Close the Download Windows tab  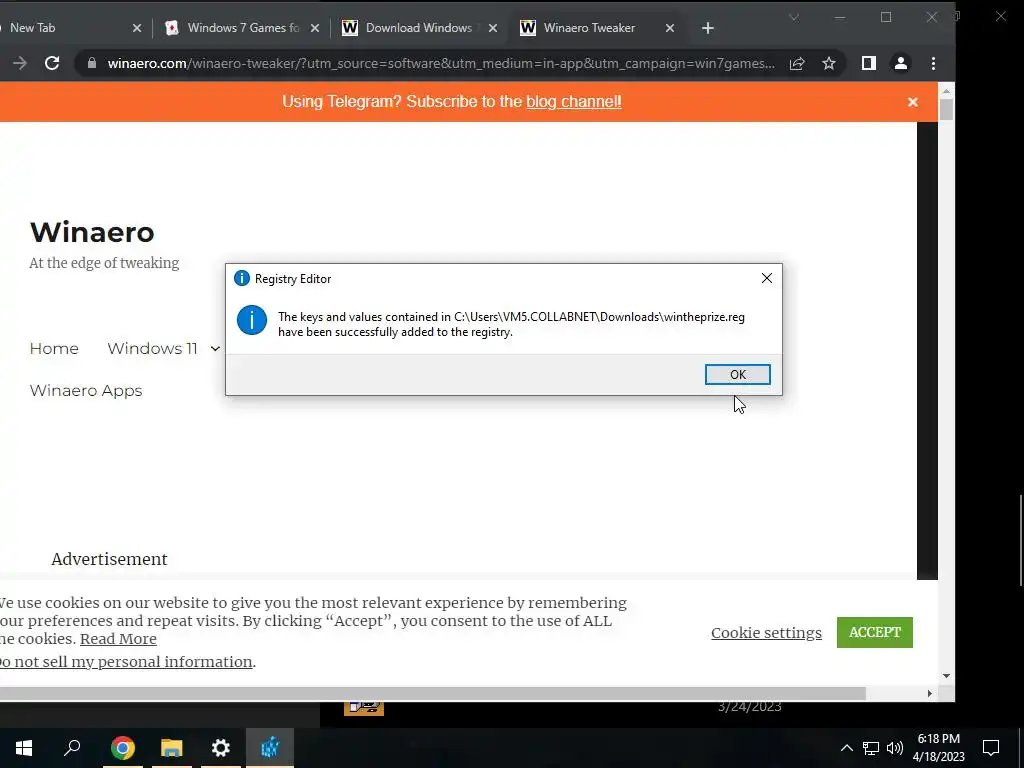tap(493, 28)
